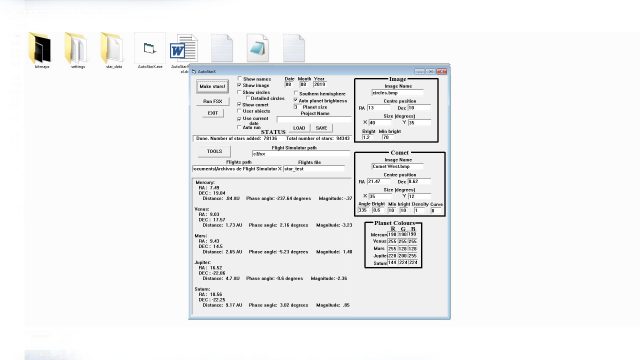This screenshot has width=640, height=360.
Task: Click the Y size field in Comet panel
Action: pyautogui.click(x=419, y=196)
